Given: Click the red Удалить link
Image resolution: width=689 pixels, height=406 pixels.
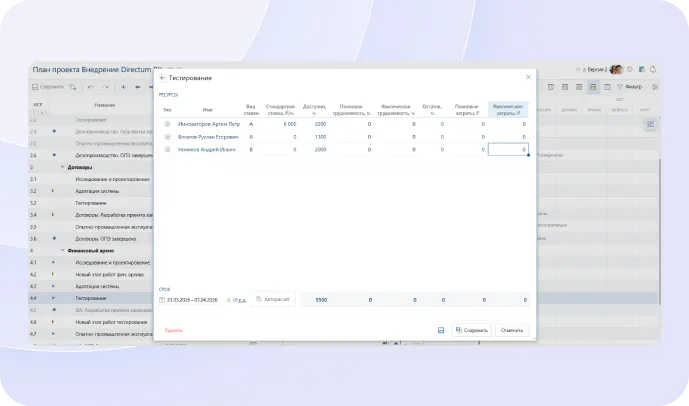Looking at the screenshot, I should (x=173, y=330).
